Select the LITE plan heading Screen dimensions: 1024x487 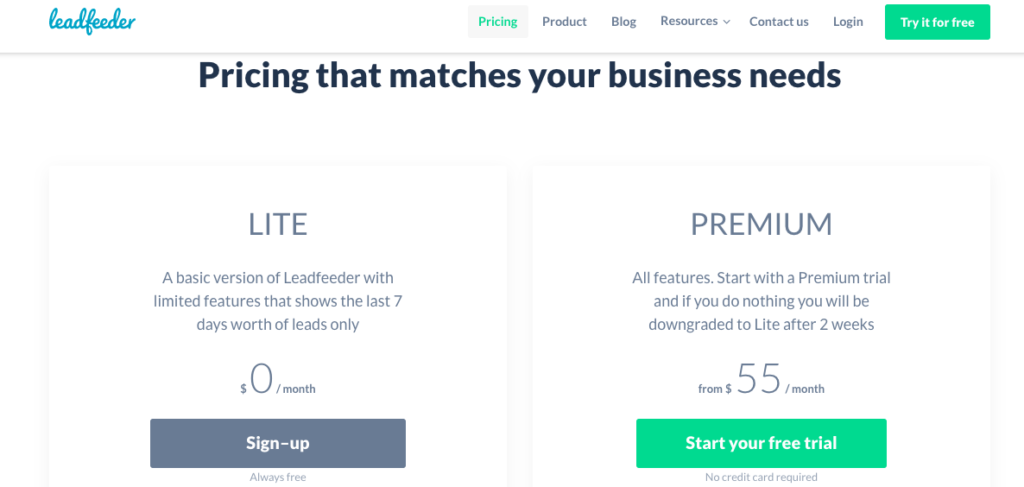278,225
